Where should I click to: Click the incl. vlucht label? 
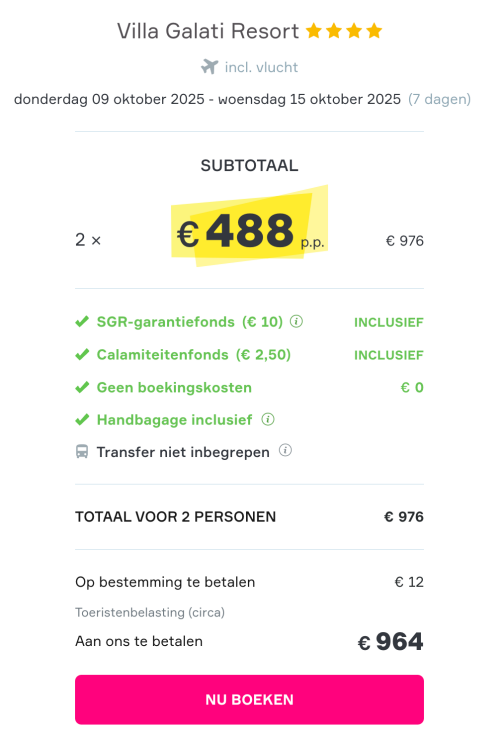[261, 67]
